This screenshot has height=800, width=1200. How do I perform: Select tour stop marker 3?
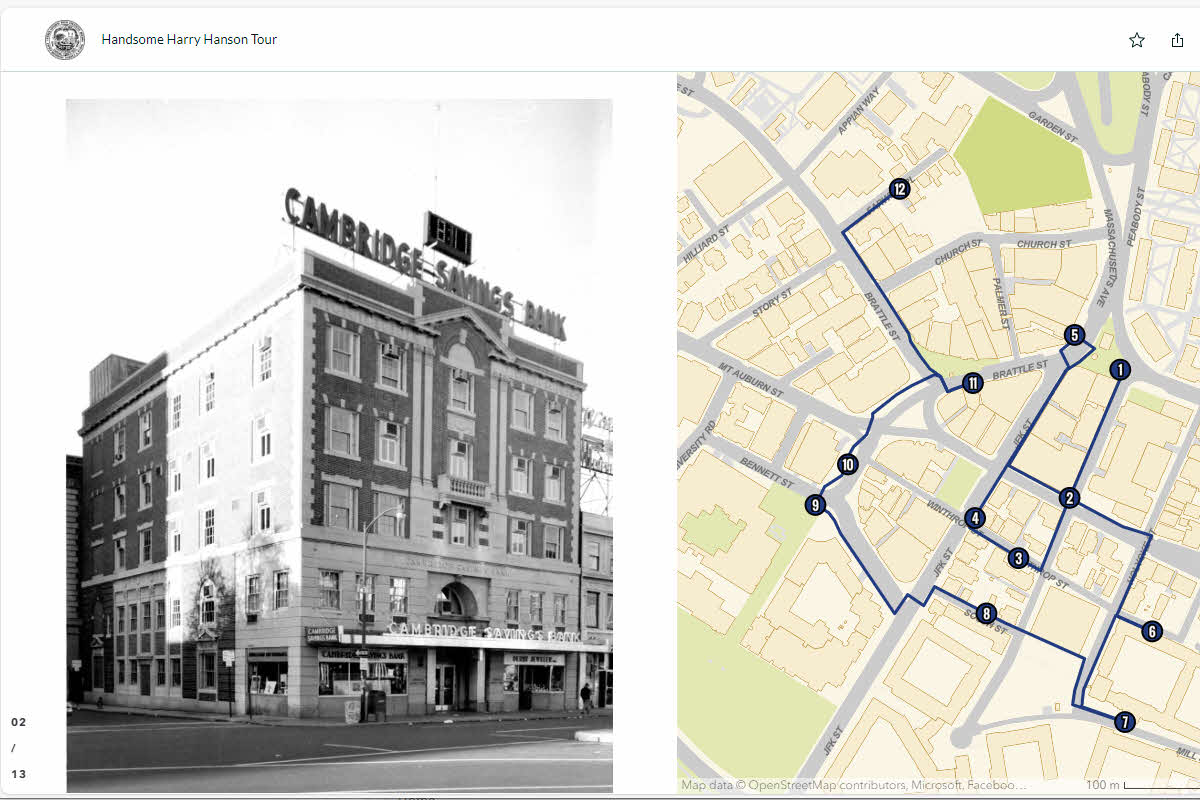[x=1018, y=558]
